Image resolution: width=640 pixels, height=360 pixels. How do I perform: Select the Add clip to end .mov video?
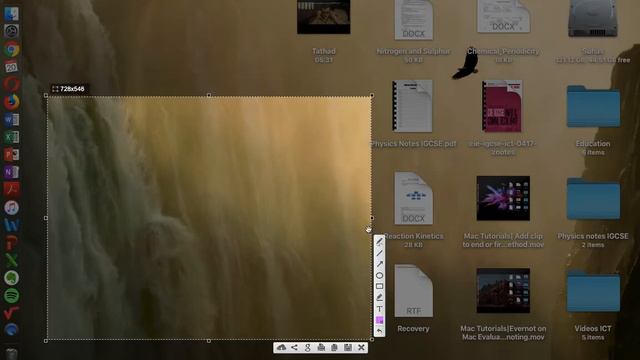(503, 198)
